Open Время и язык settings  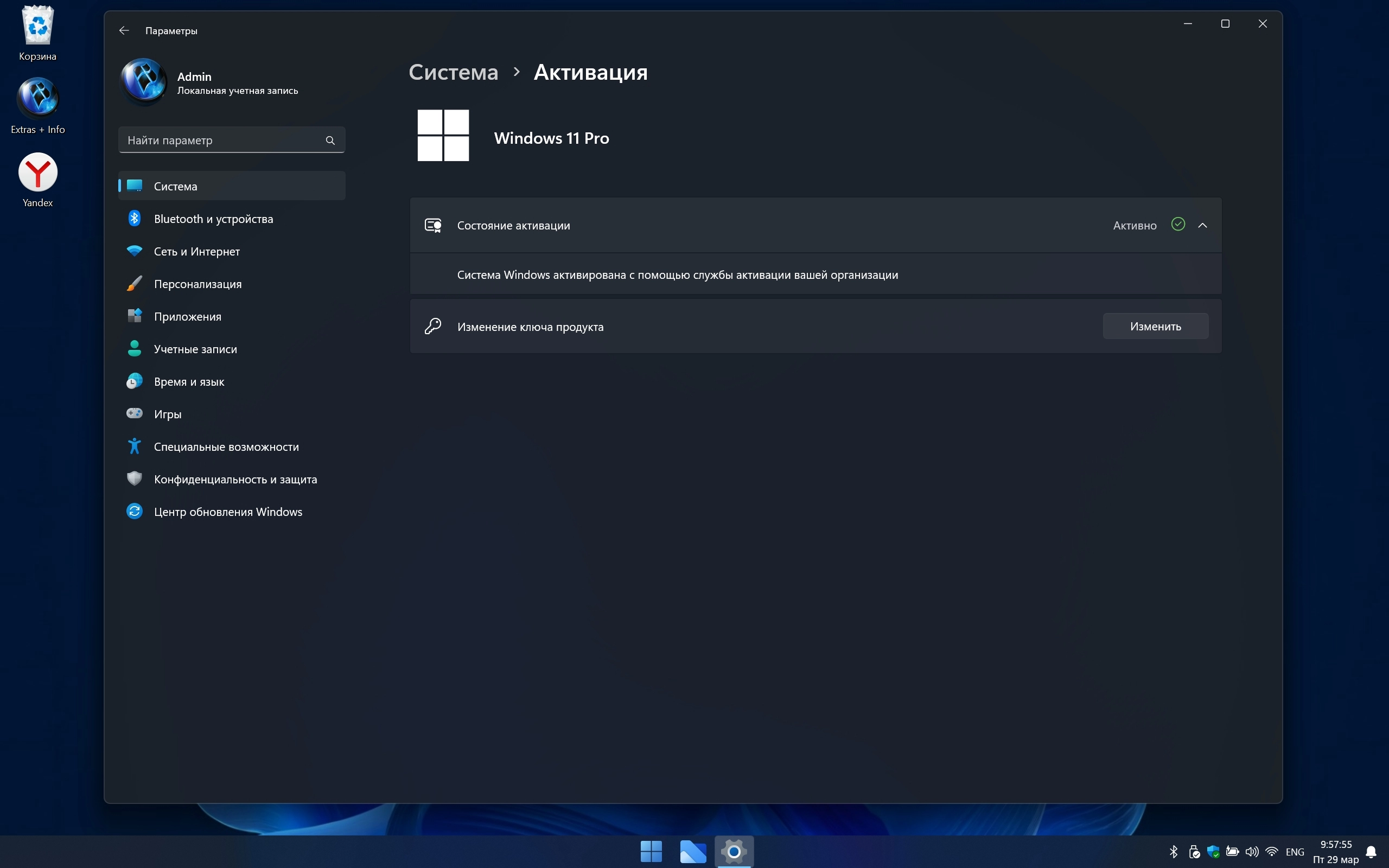coord(189,382)
